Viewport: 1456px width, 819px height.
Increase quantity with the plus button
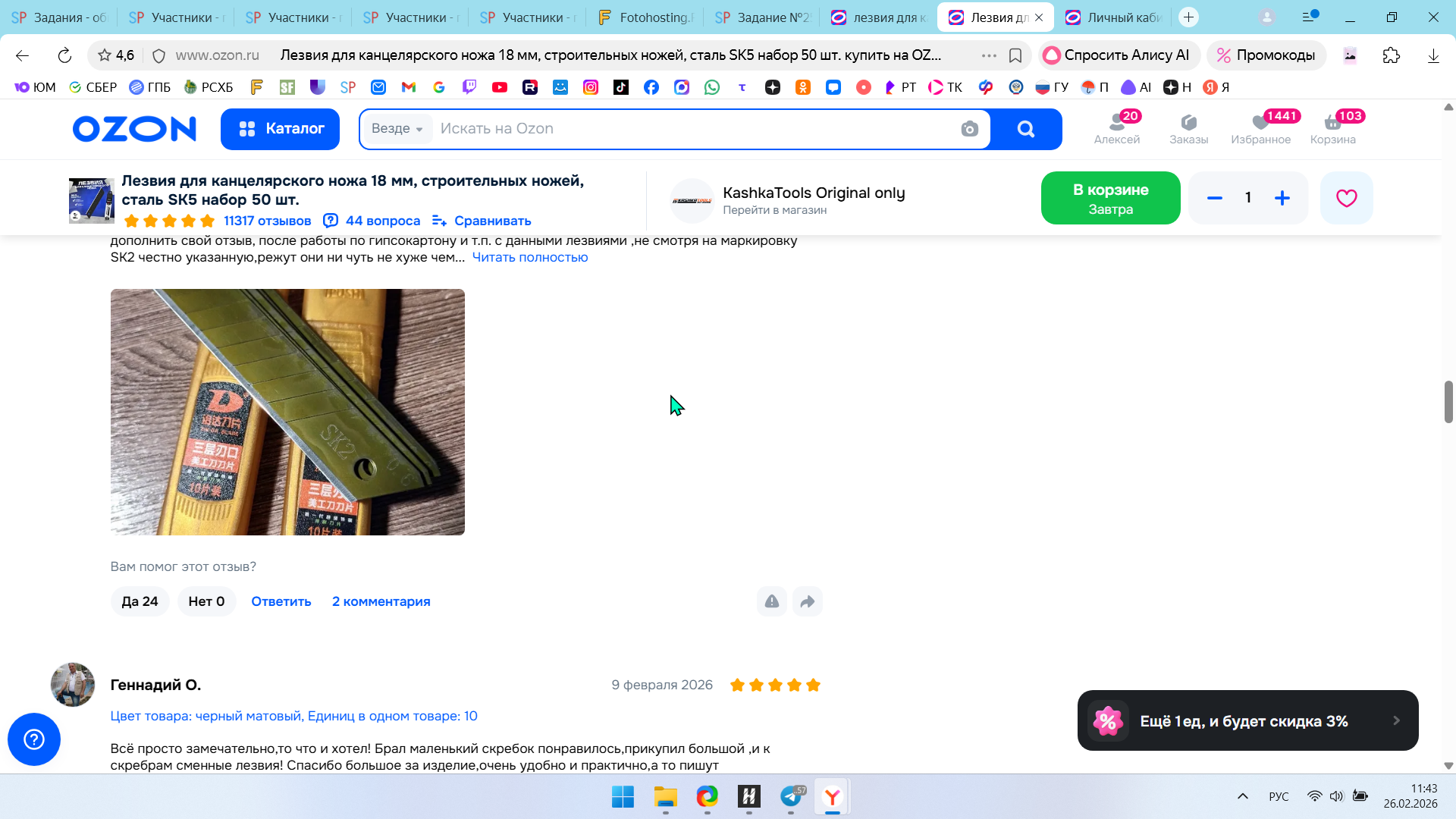tap(1282, 198)
